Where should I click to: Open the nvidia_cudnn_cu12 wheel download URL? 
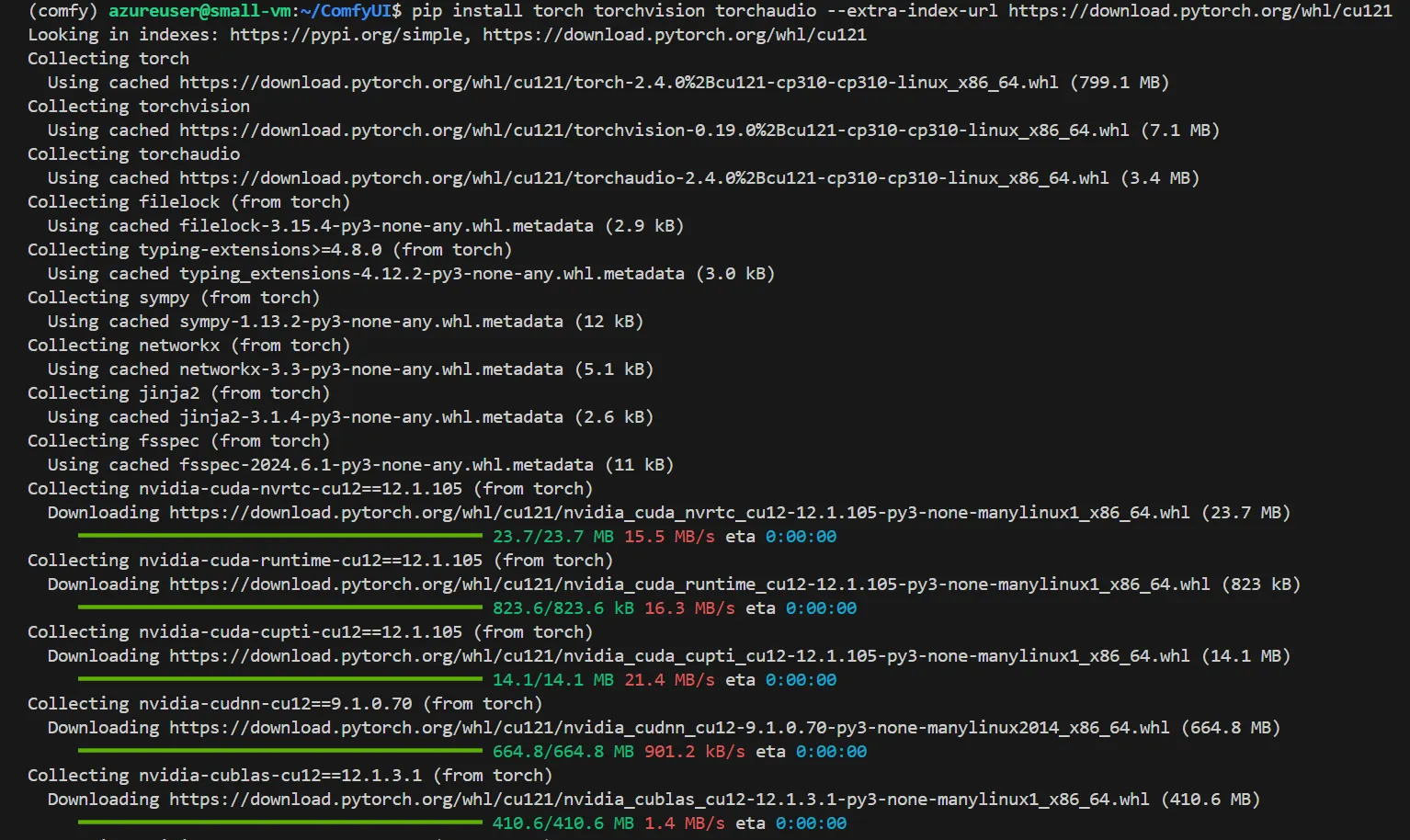(669, 728)
